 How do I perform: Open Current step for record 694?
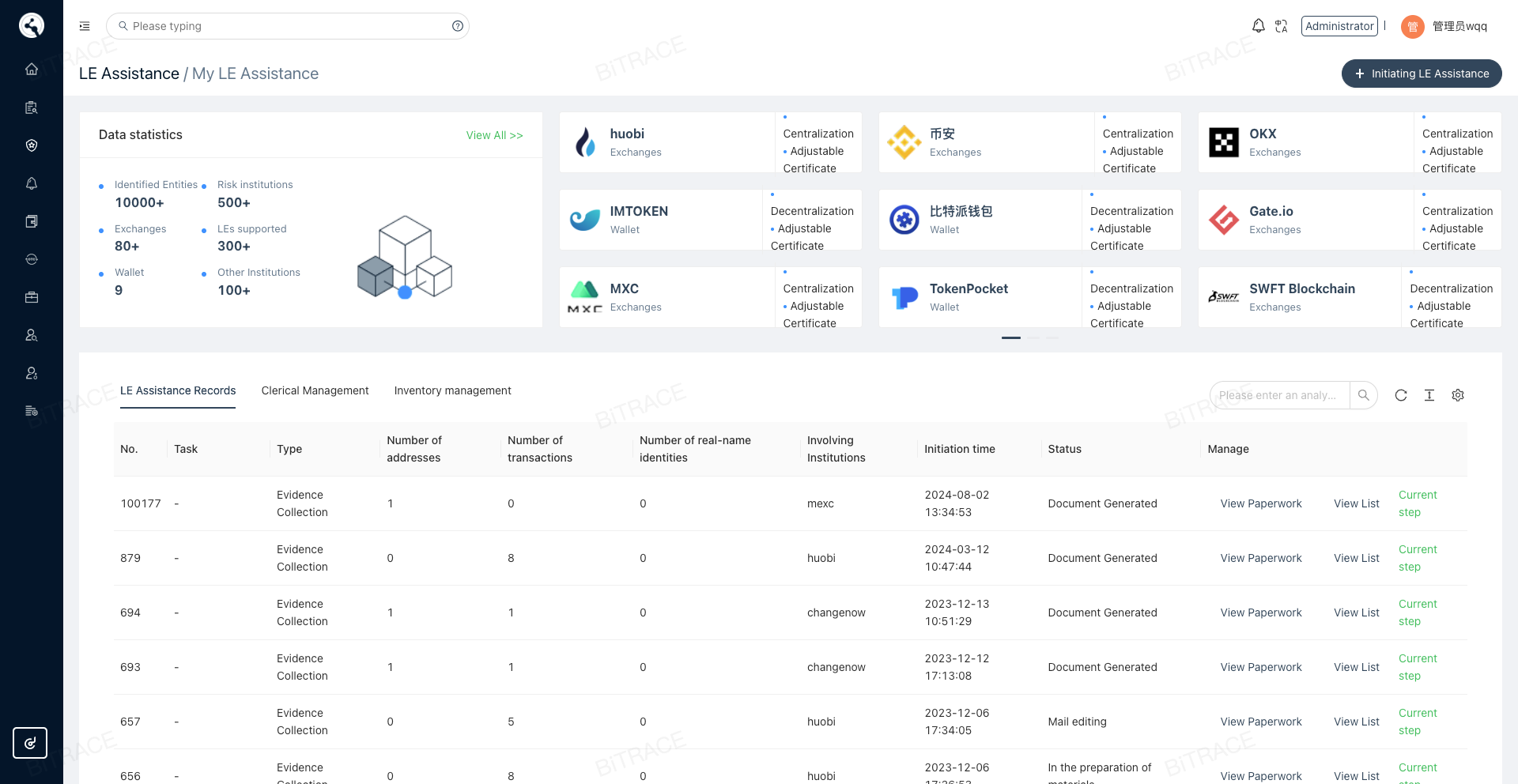pos(1418,612)
